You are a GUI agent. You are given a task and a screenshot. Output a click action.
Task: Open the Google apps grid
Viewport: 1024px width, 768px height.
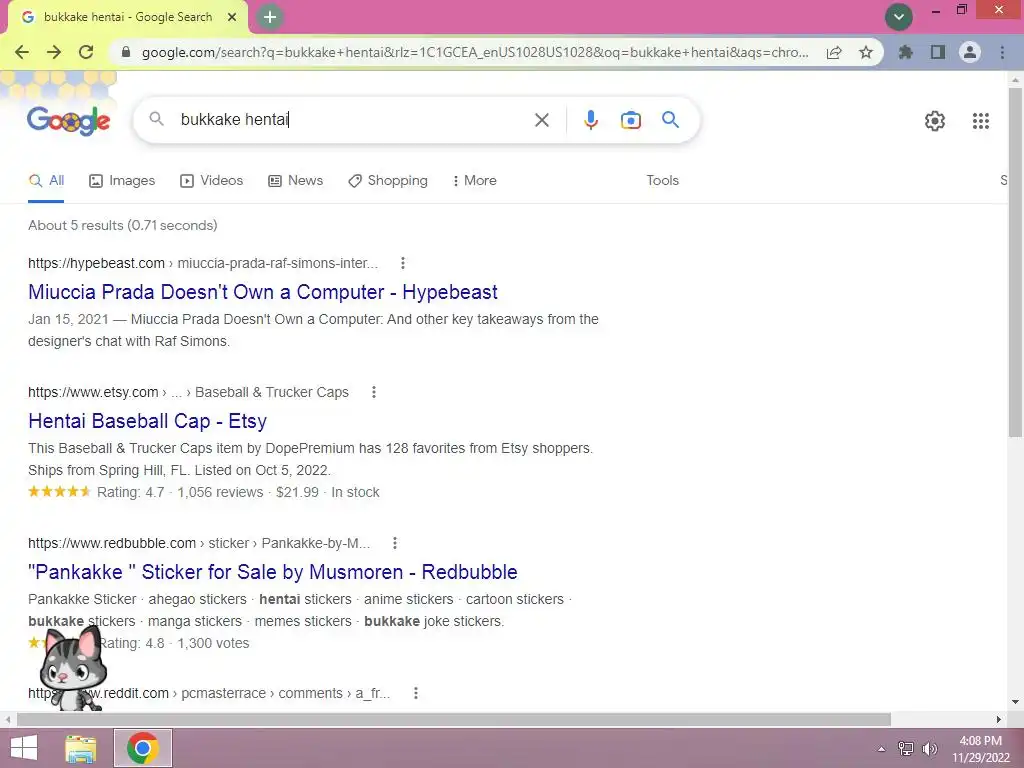point(980,121)
